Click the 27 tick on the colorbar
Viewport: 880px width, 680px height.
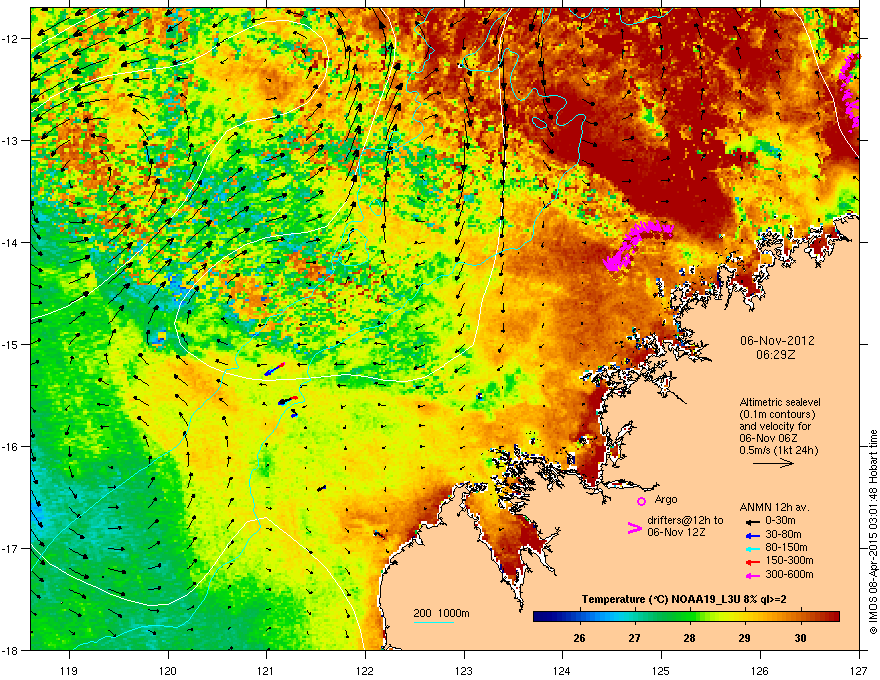coord(634,638)
